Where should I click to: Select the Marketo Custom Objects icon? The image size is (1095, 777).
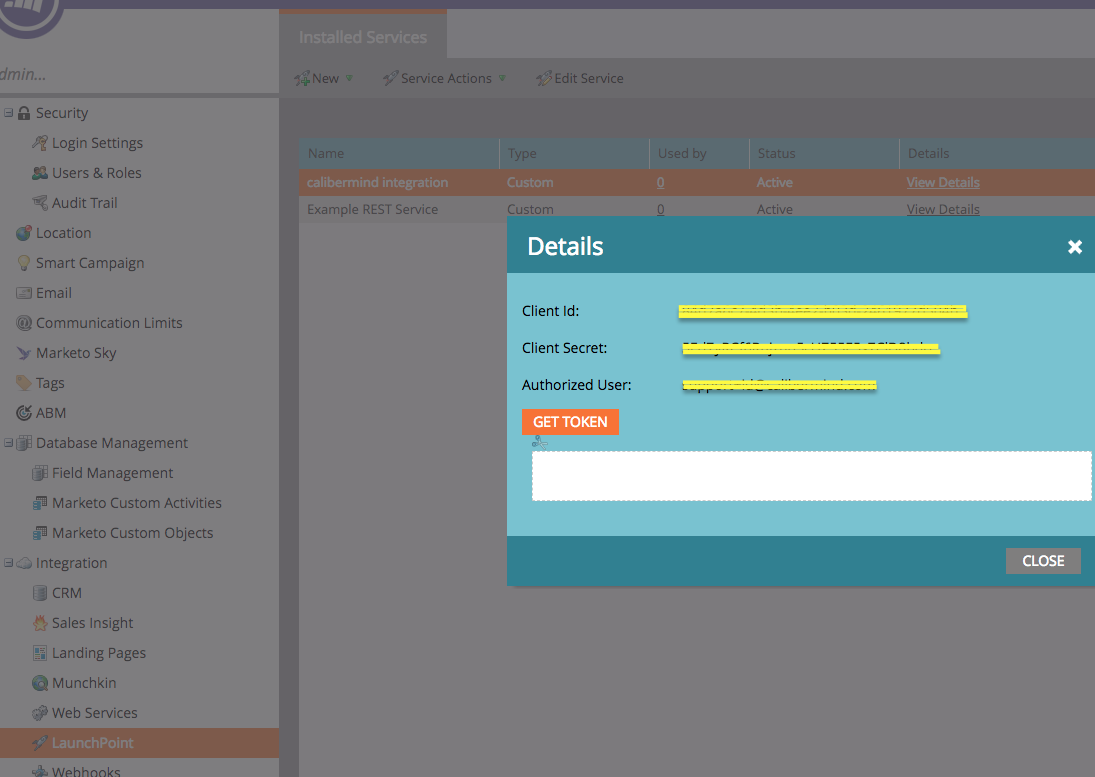[40, 533]
